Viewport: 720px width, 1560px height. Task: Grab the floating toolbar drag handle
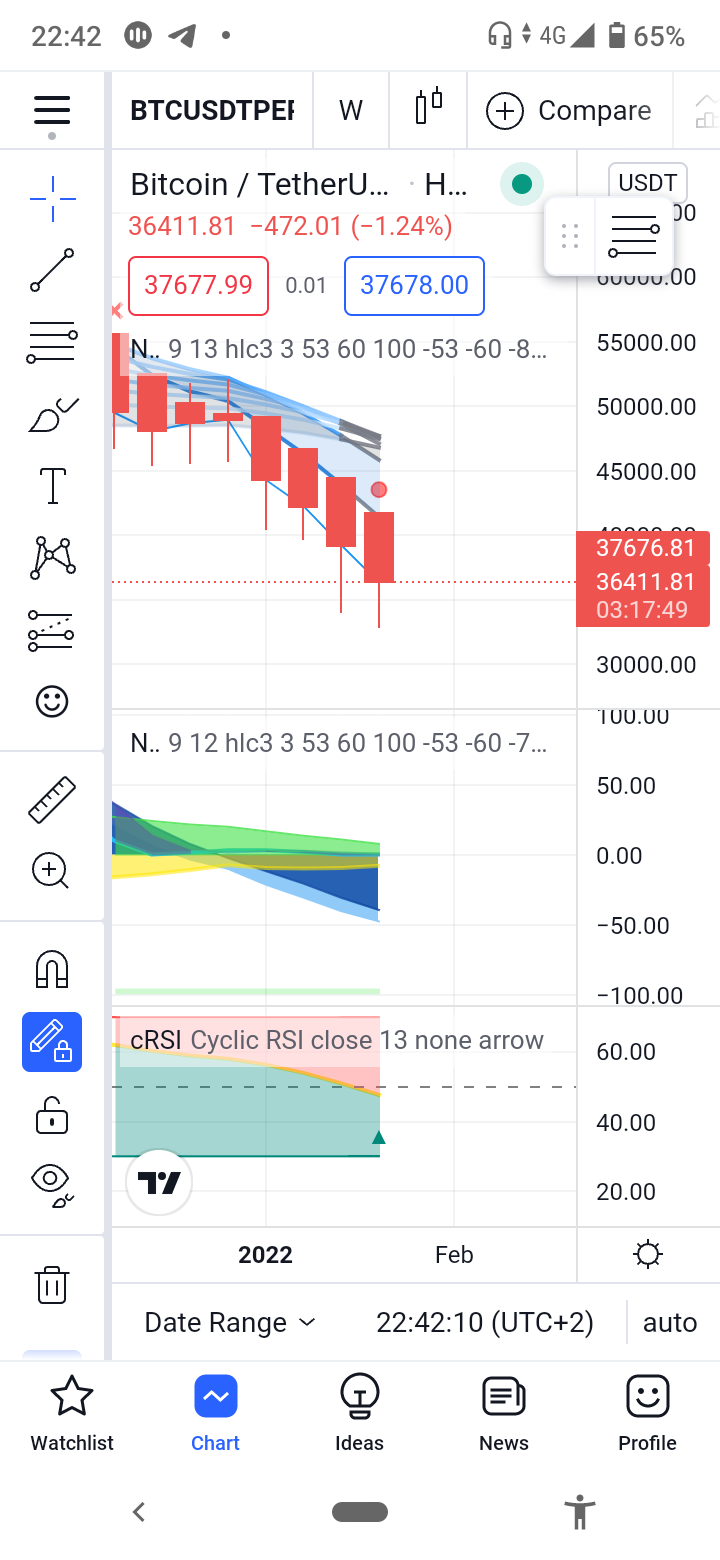(x=570, y=236)
